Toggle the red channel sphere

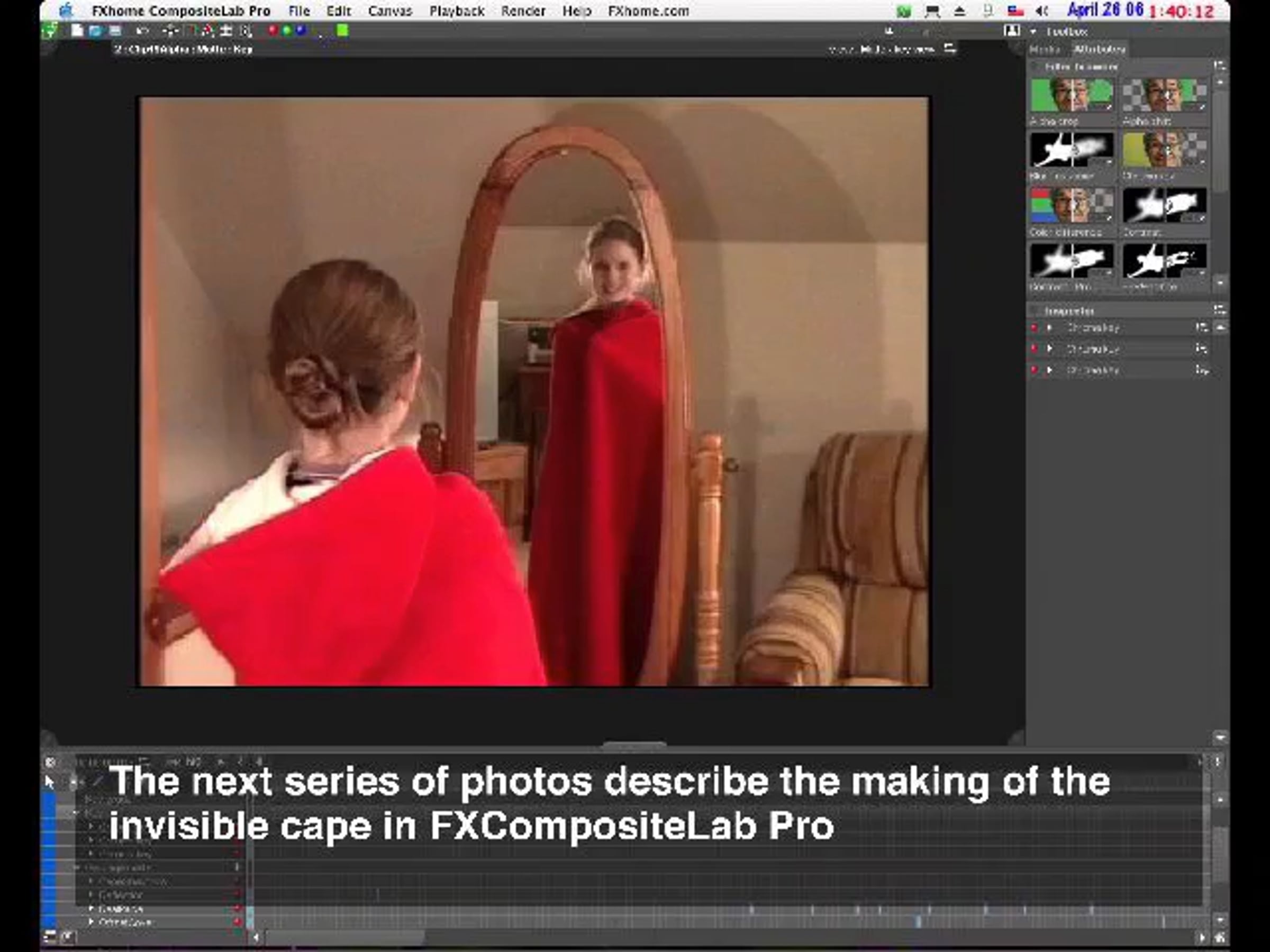coord(273,31)
